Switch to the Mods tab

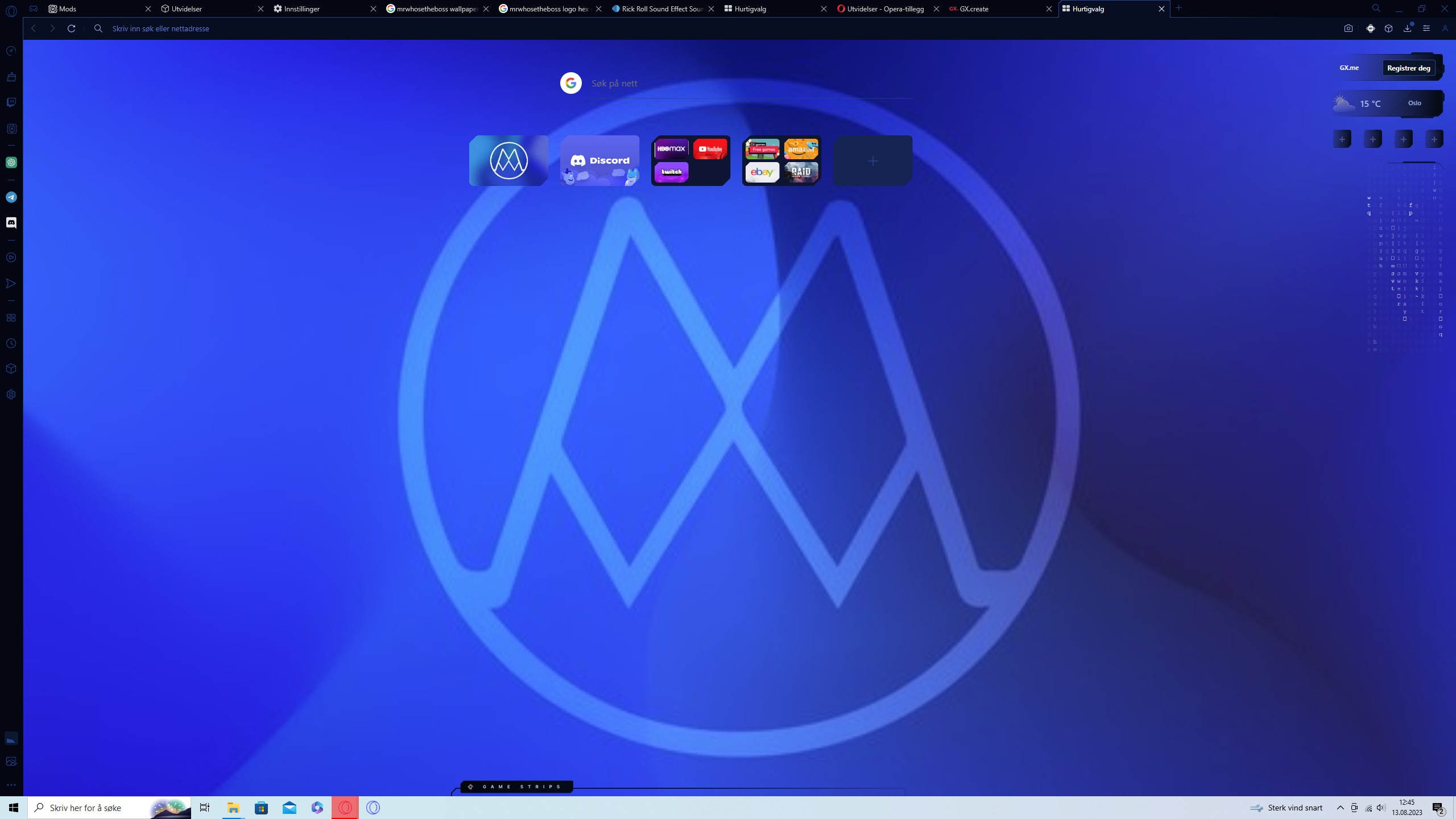tap(68, 9)
